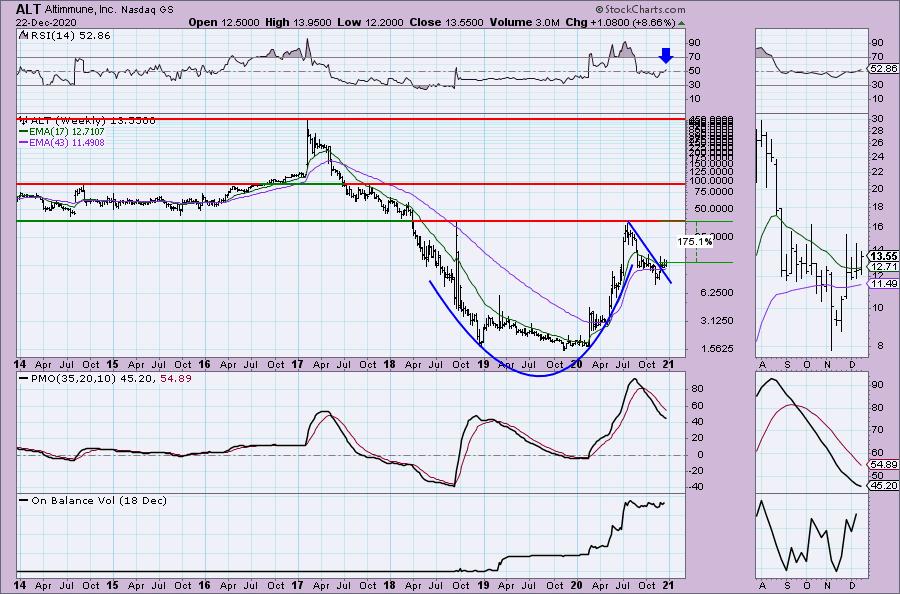Click the green EMA(17) line swatch
This screenshot has height=594, width=900.
click(24, 131)
